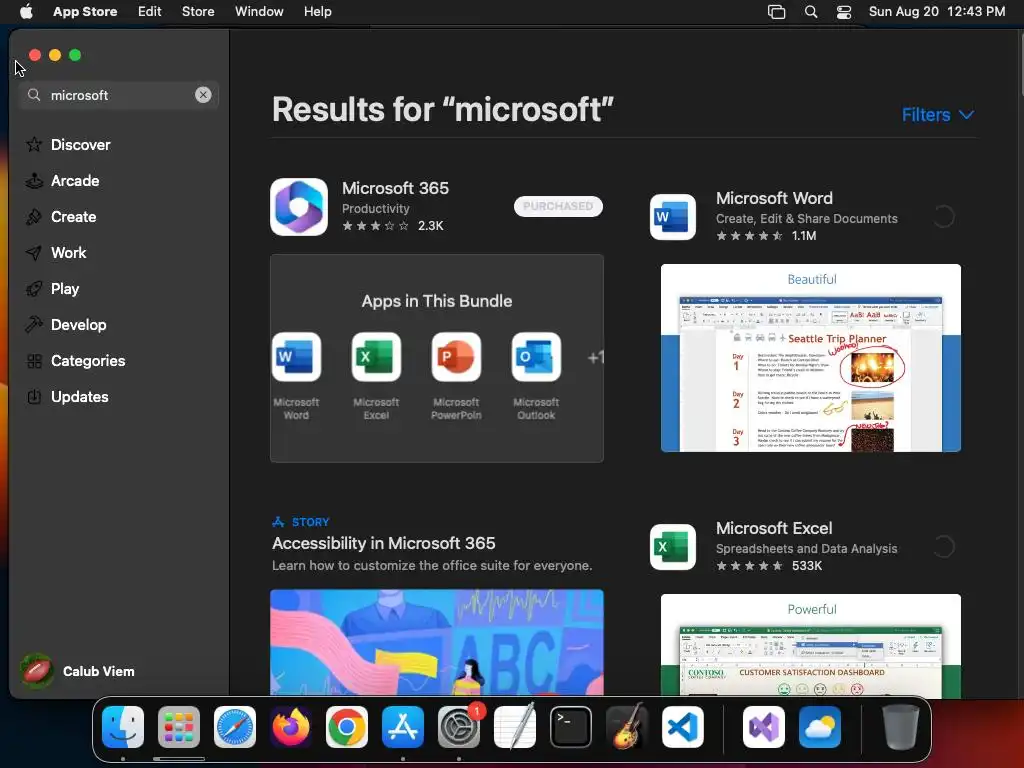The image size is (1024, 768).
Task: Open the Edit menu
Action: pyautogui.click(x=150, y=12)
